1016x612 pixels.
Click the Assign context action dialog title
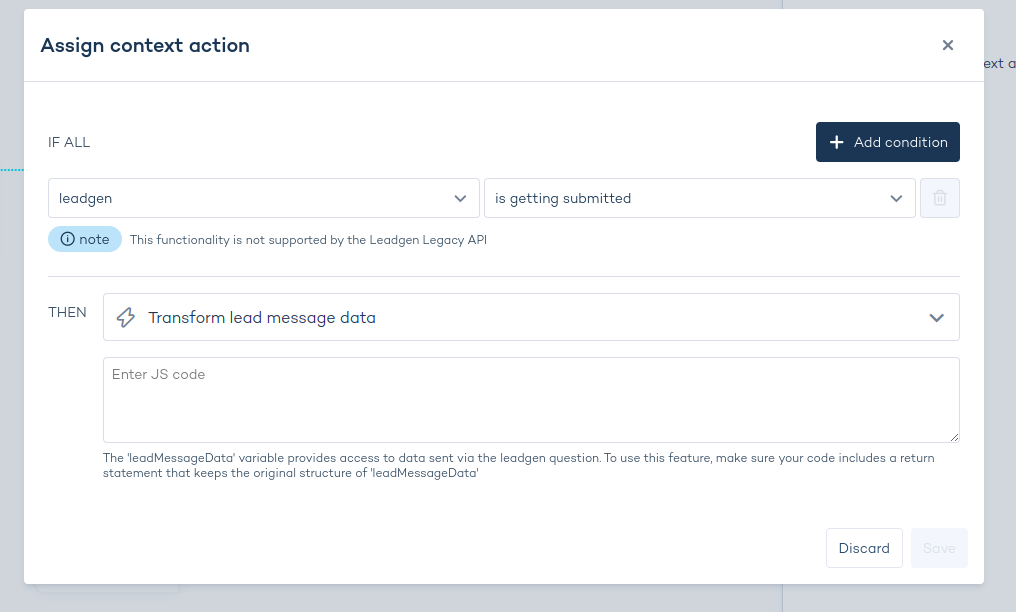145,45
